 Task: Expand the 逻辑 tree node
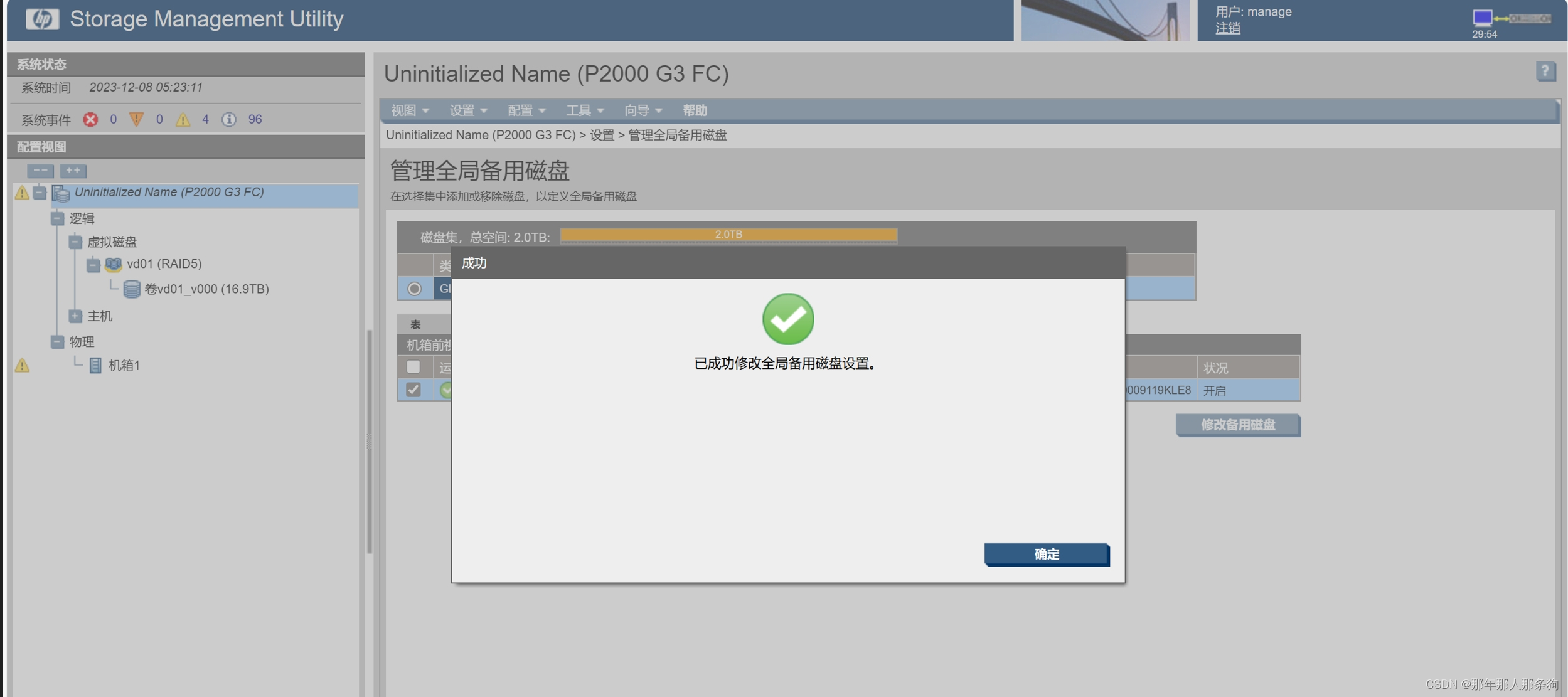coord(56,218)
